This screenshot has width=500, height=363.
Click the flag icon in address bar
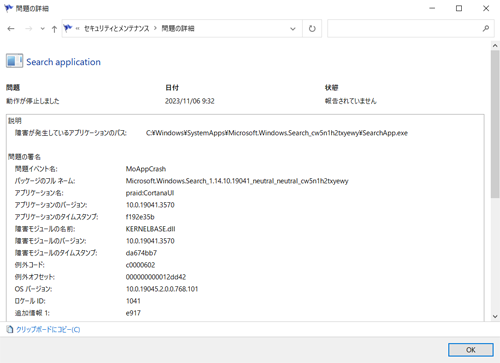pos(68,28)
